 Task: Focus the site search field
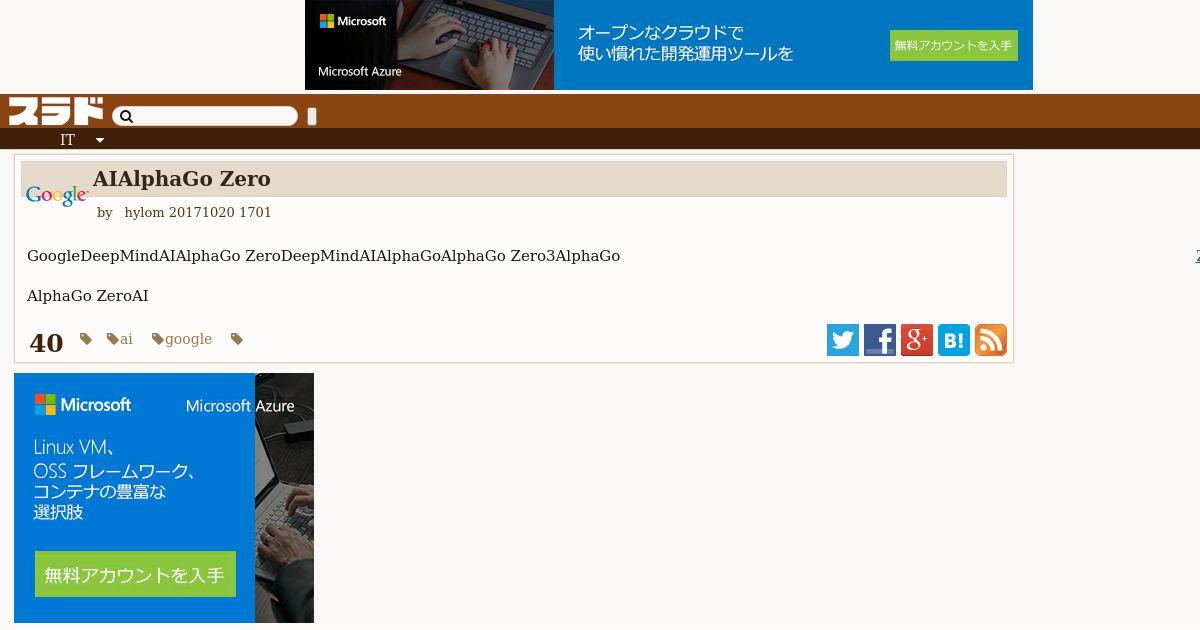(x=205, y=117)
